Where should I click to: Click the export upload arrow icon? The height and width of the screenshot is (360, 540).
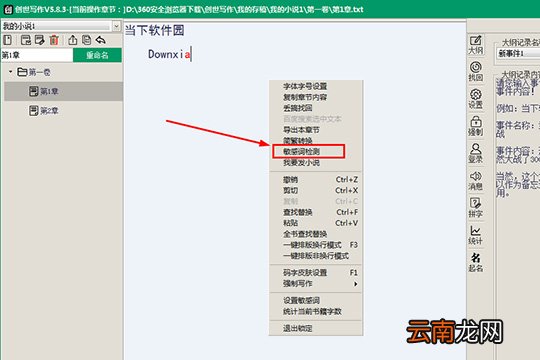[x=72, y=40]
